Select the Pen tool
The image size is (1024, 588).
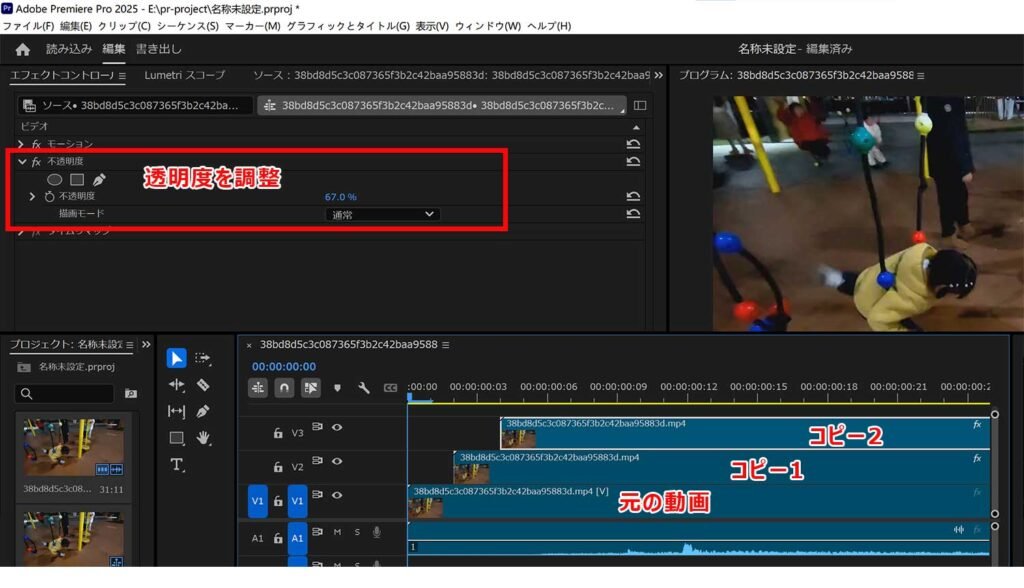(203, 410)
